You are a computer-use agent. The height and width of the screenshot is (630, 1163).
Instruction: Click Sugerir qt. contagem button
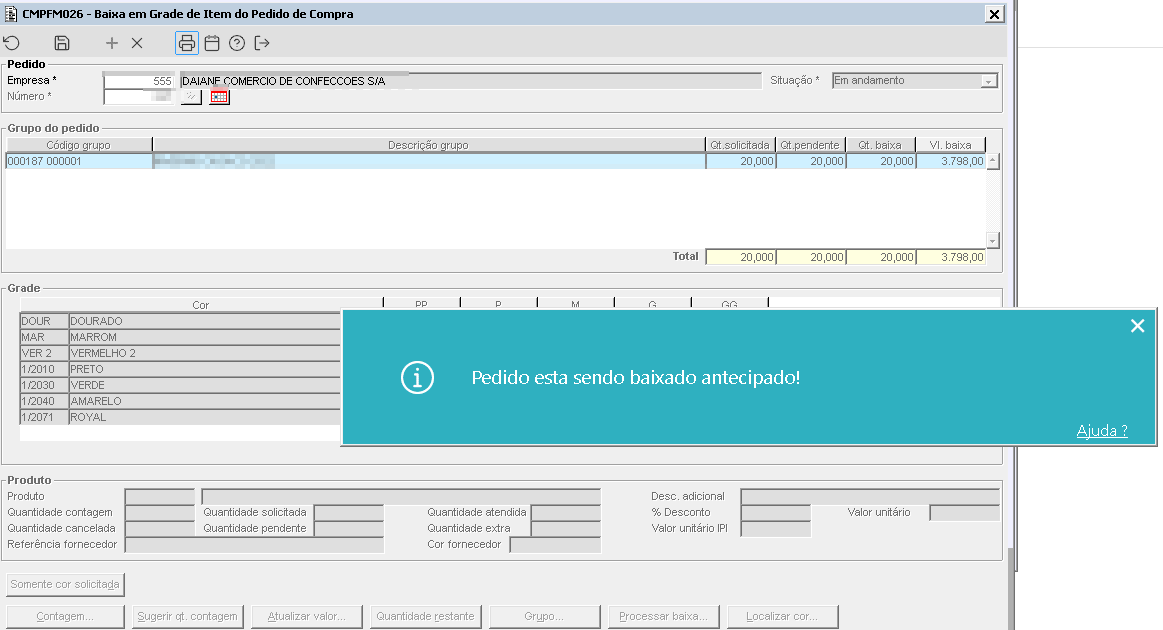pyautogui.click(x=188, y=617)
